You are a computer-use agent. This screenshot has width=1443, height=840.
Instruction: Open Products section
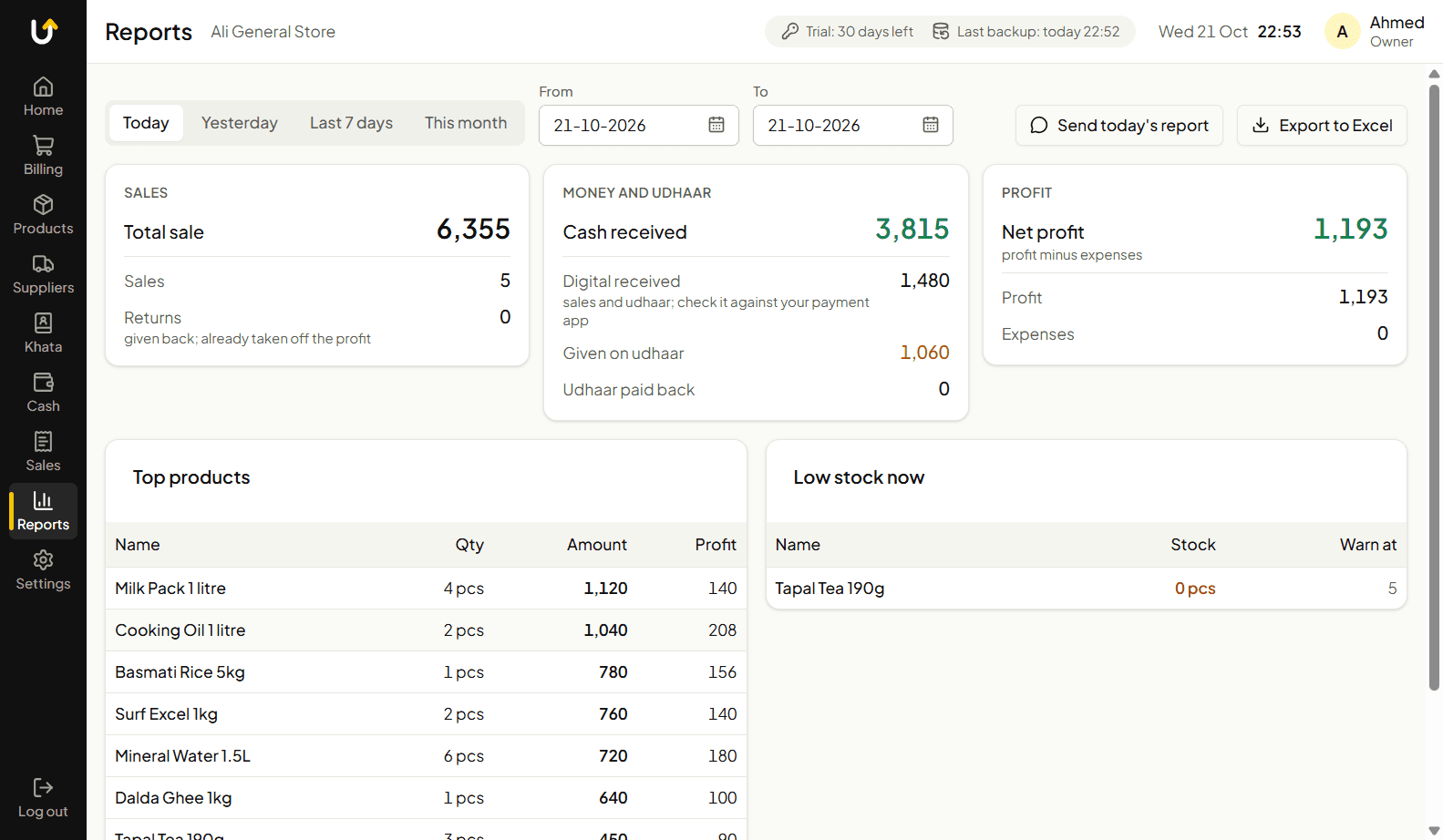pyautogui.click(x=43, y=216)
